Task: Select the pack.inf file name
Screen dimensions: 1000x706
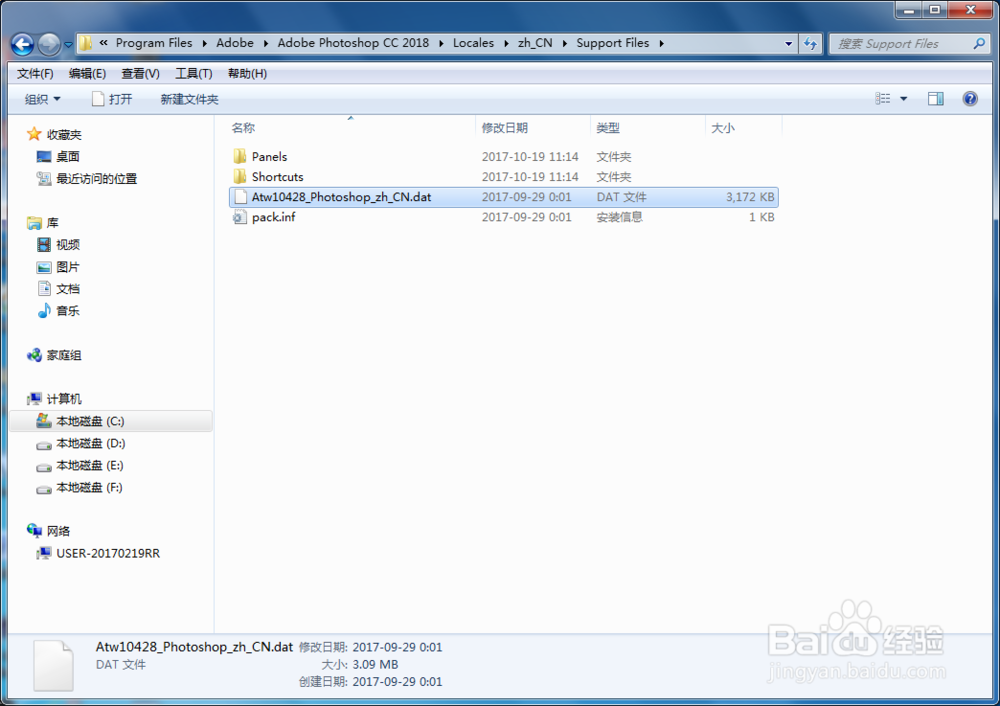Action: (x=274, y=217)
